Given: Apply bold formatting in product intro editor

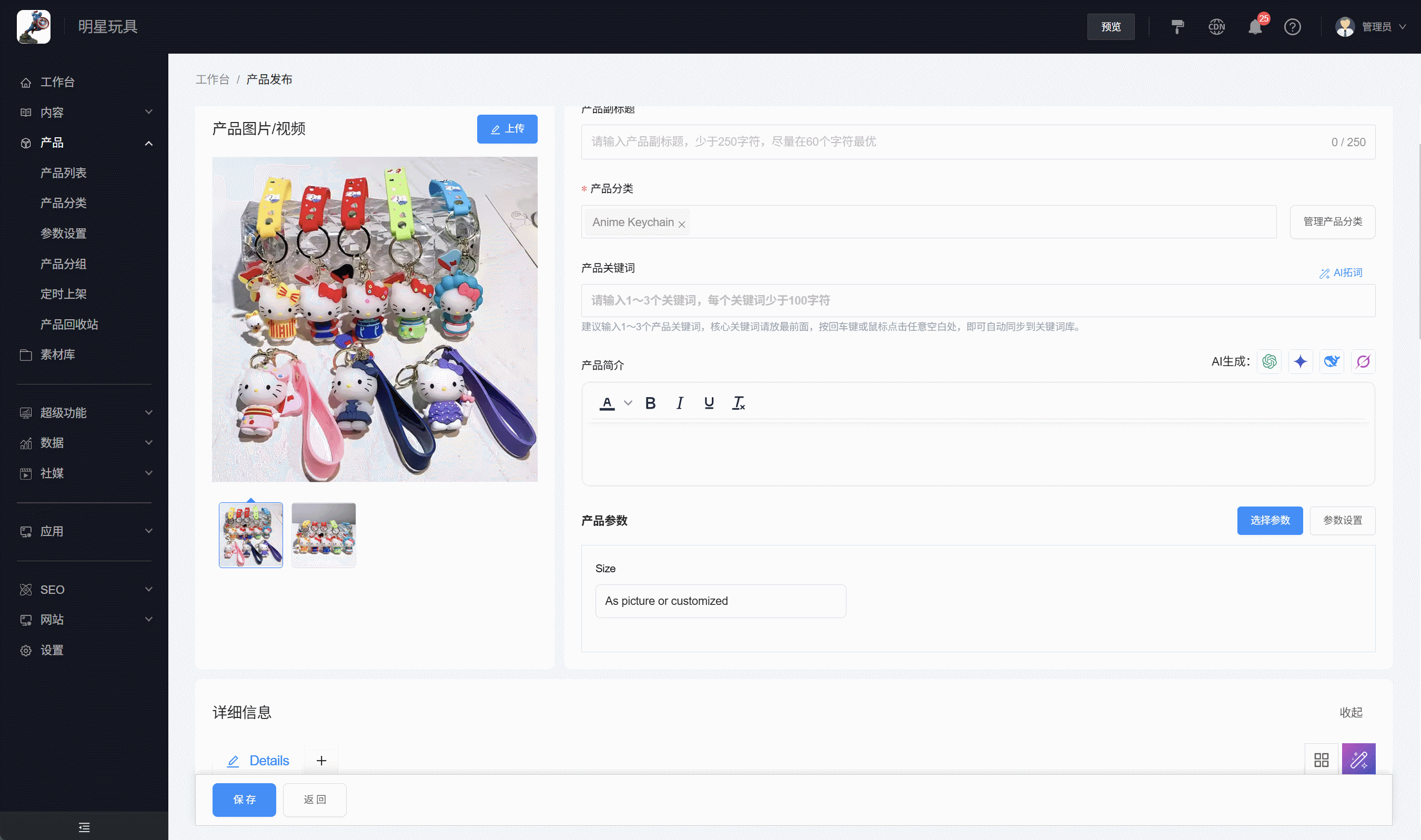Looking at the screenshot, I should [650, 402].
